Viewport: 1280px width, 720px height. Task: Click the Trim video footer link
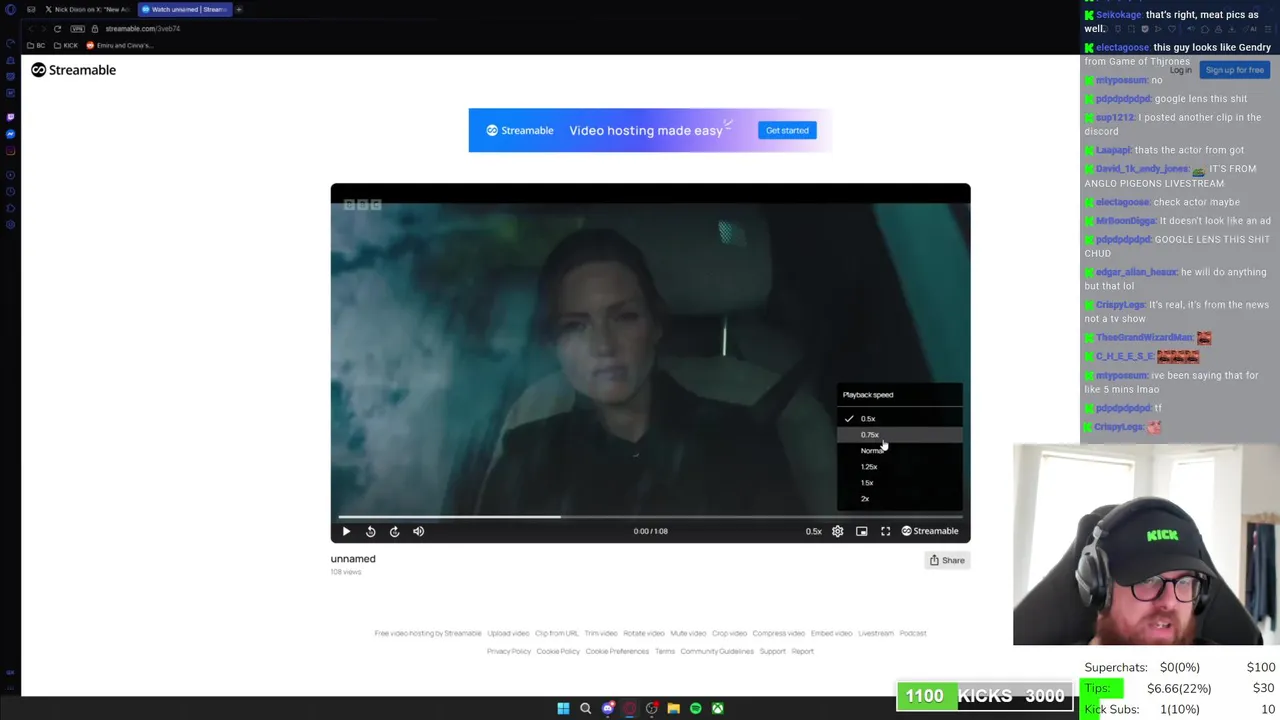[601, 633]
